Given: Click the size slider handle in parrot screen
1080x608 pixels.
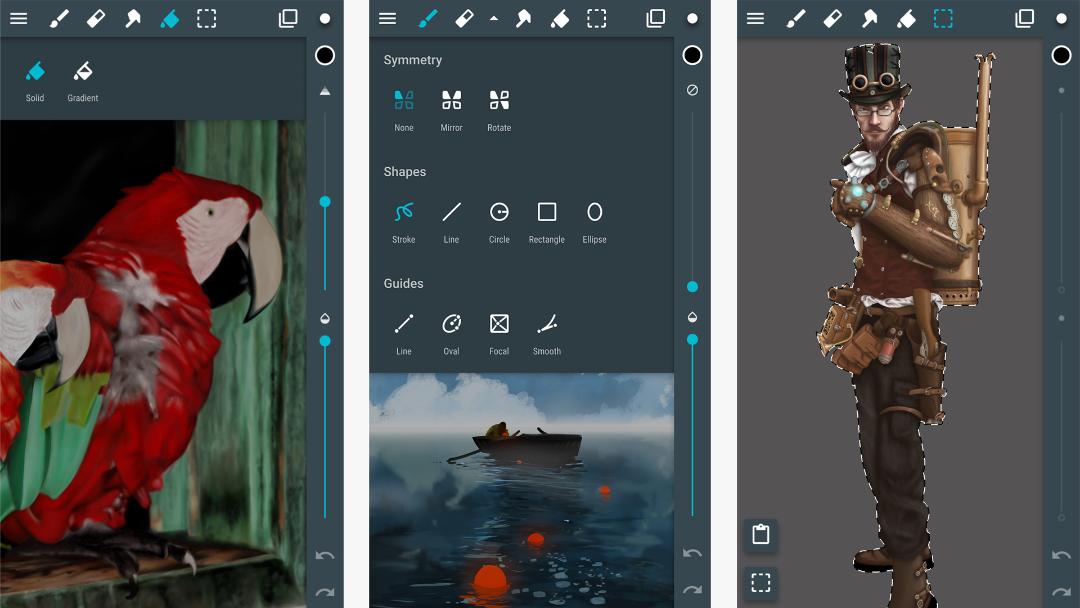Looking at the screenshot, I should click(x=325, y=202).
